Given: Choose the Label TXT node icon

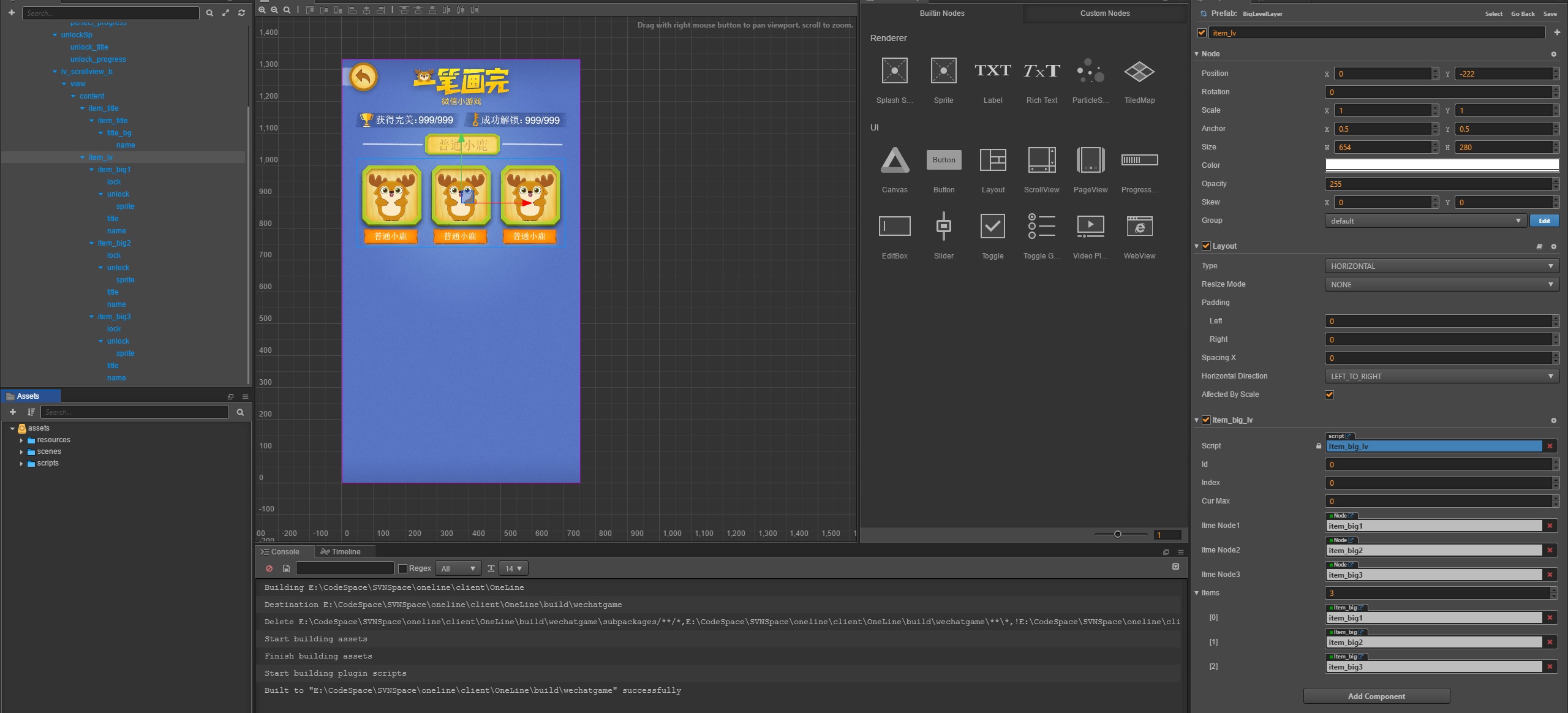Looking at the screenshot, I should pyautogui.click(x=992, y=71).
